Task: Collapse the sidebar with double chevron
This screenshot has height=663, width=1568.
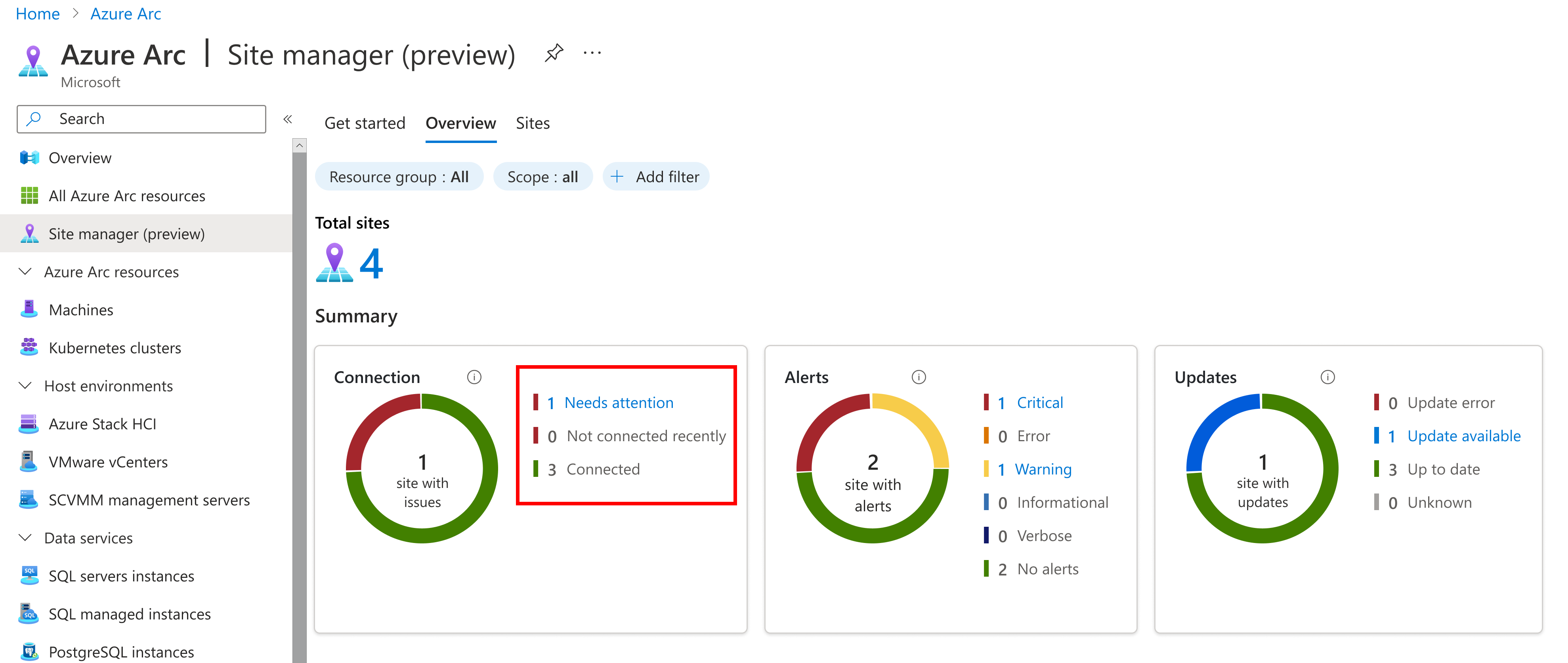Action: click(x=288, y=119)
